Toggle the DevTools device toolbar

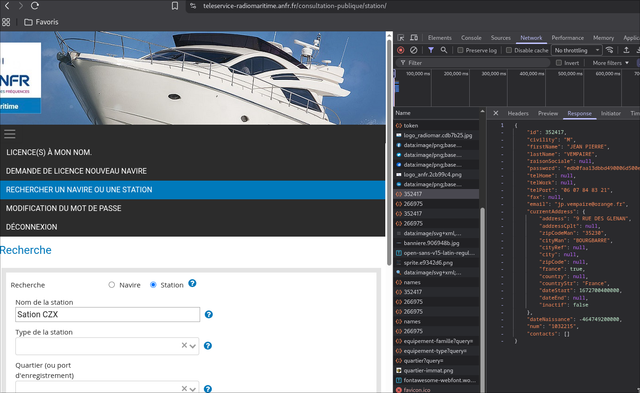[x=413, y=38]
